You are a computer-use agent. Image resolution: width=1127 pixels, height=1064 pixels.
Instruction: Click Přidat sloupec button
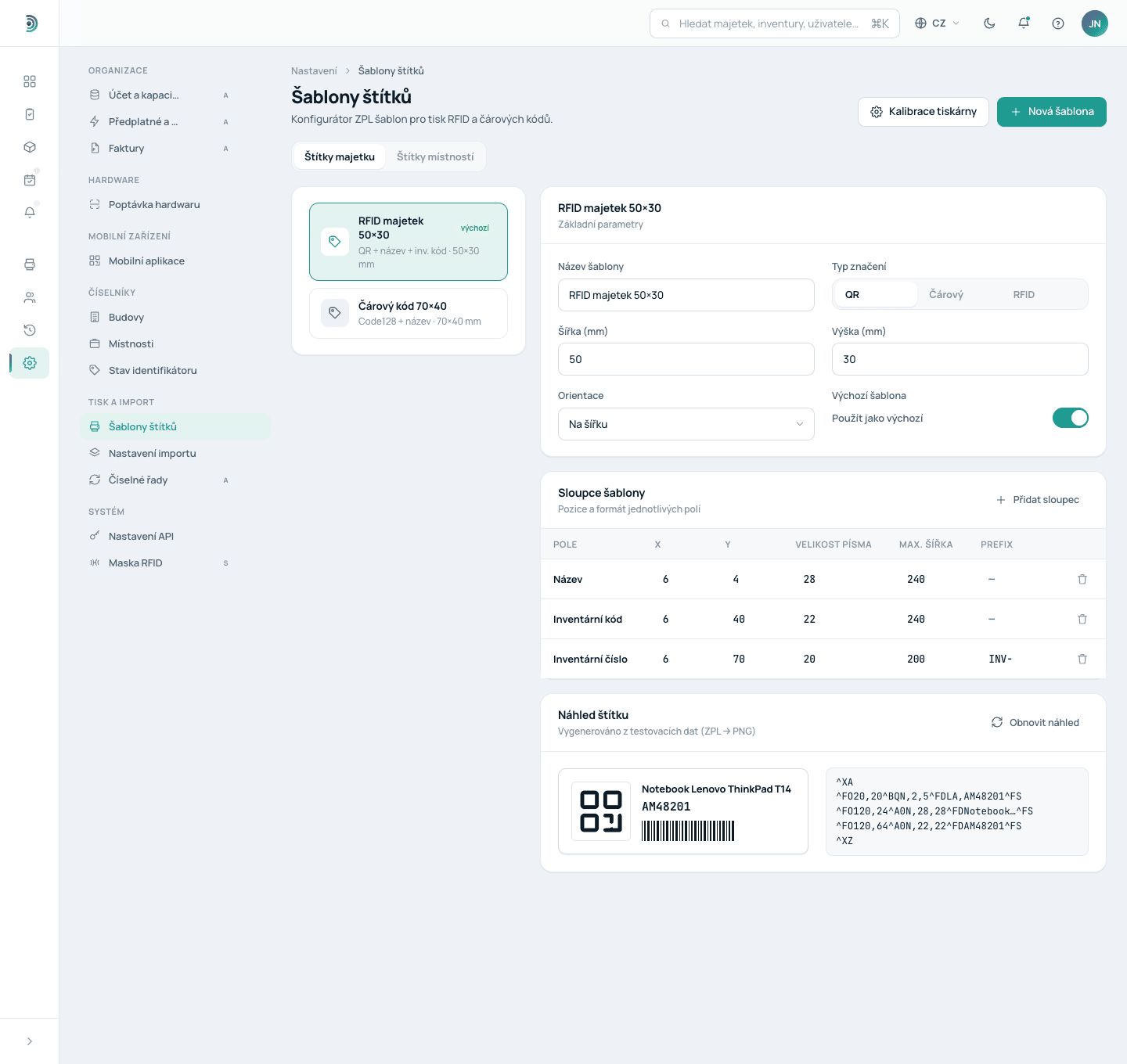(1038, 500)
